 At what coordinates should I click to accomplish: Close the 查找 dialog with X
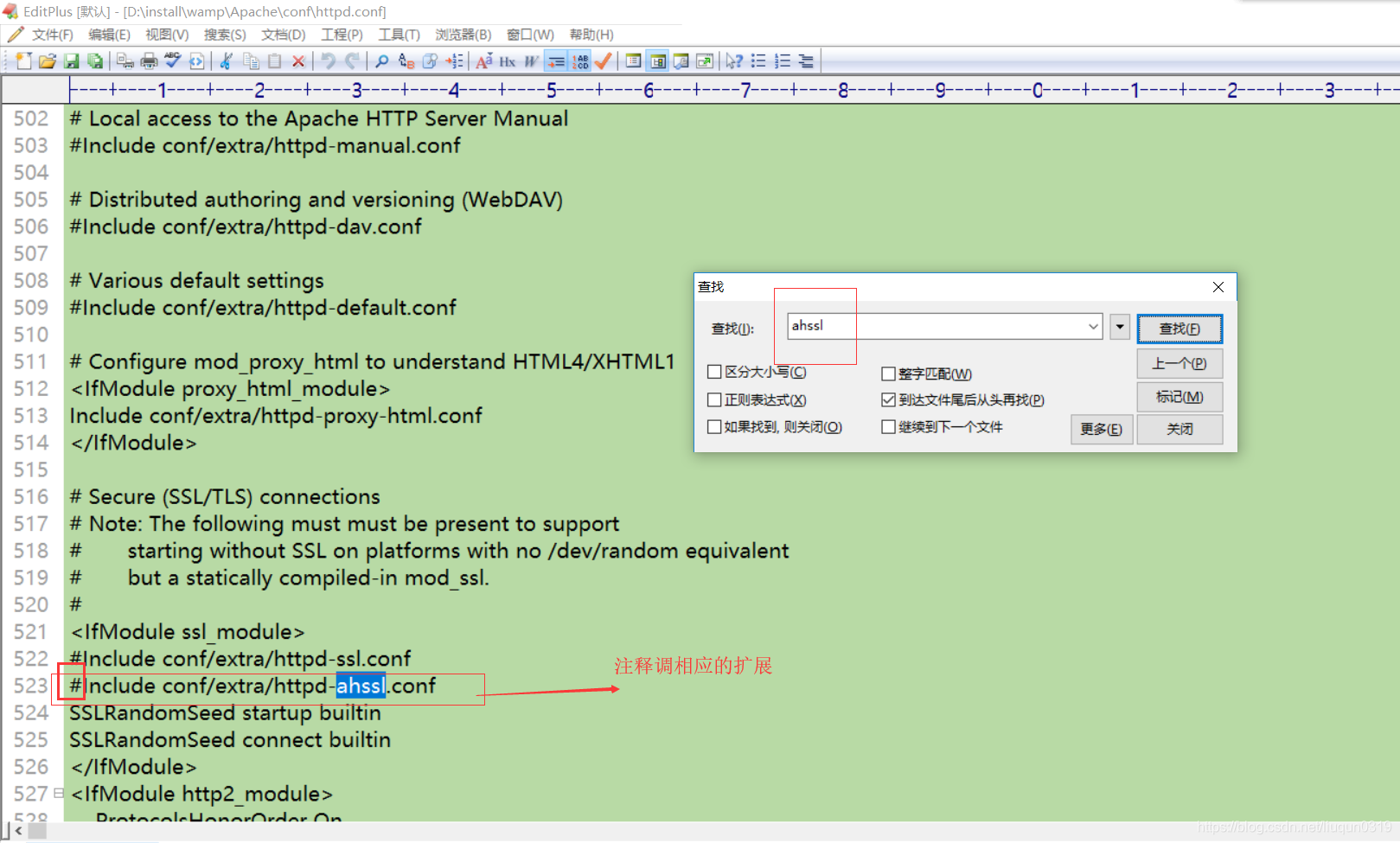[1218, 287]
